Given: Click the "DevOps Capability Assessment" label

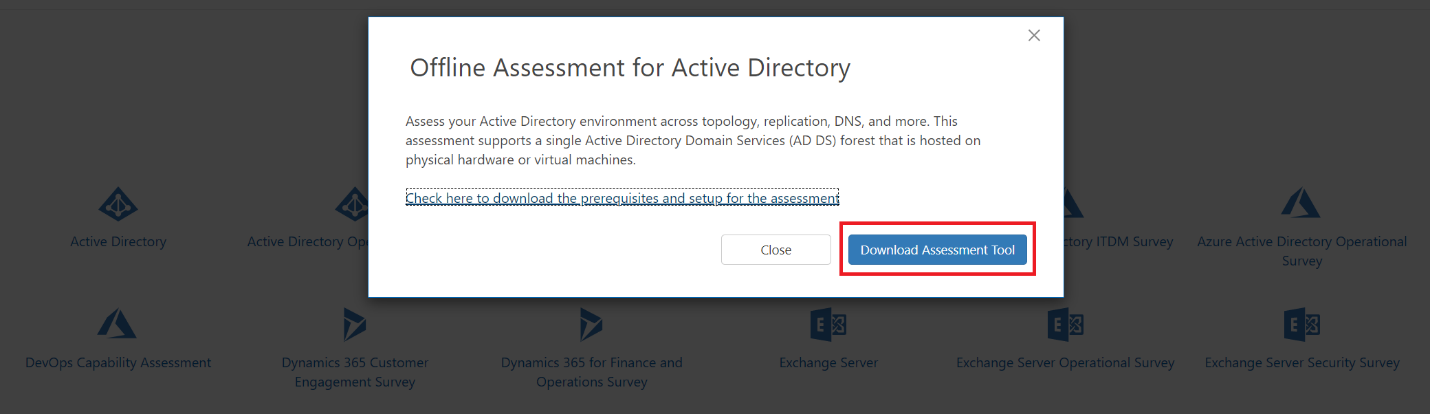Looking at the screenshot, I should [118, 362].
